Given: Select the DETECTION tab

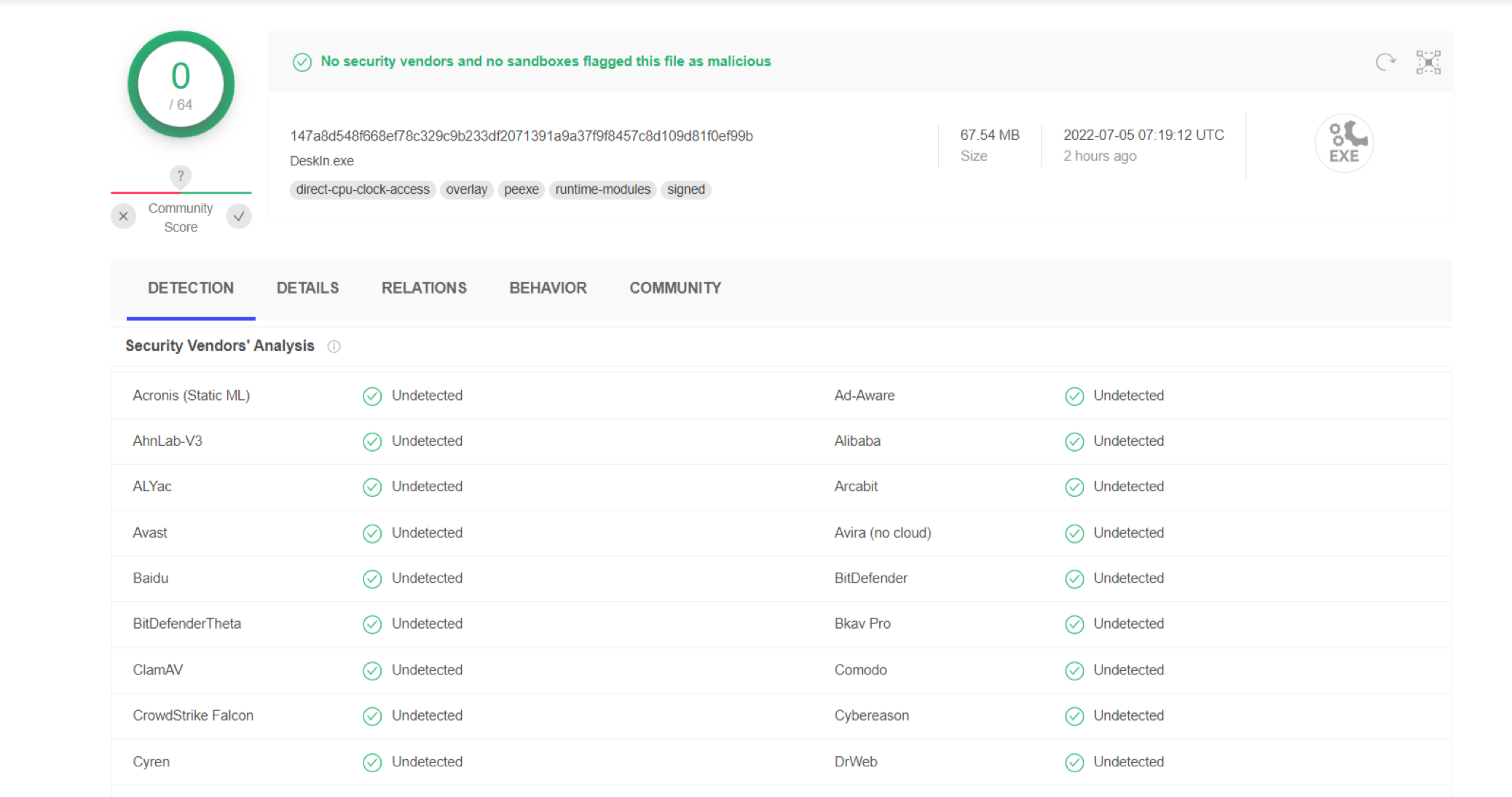Looking at the screenshot, I should 191,288.
